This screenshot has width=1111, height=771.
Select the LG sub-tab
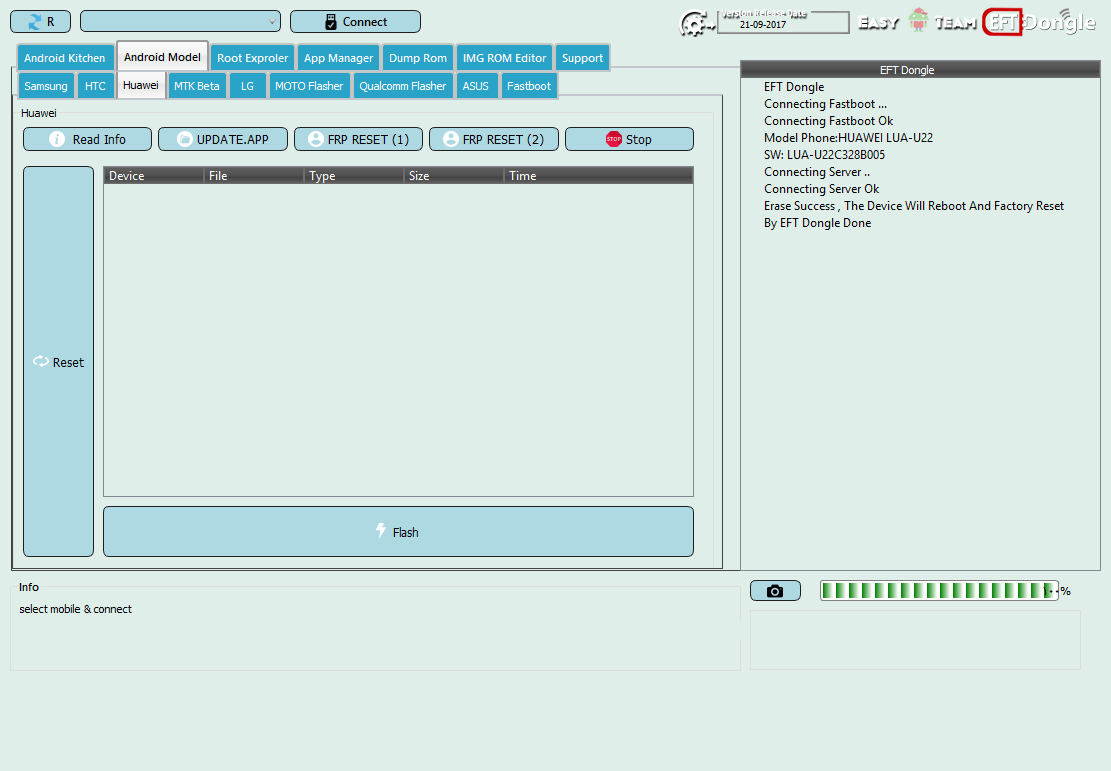[247, 86]
